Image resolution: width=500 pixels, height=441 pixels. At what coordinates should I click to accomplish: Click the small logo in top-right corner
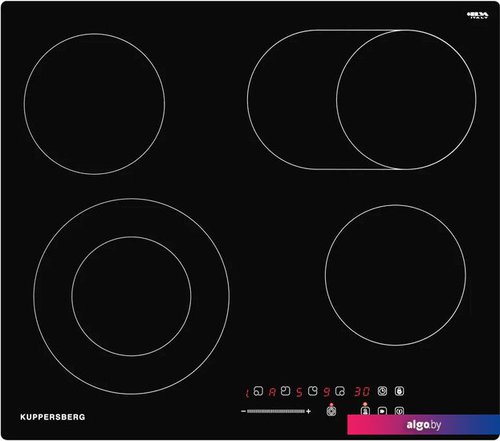tap(478, 15)
